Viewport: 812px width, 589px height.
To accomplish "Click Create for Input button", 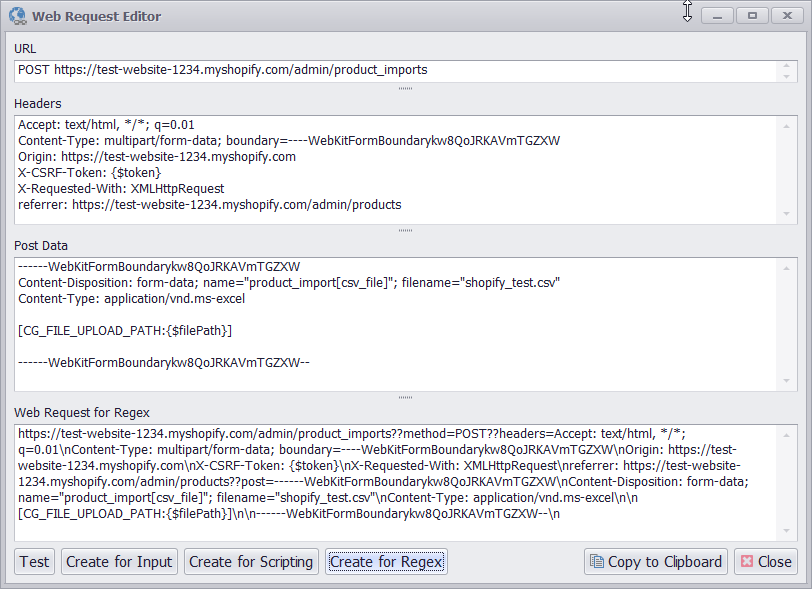I will [119, 562].
